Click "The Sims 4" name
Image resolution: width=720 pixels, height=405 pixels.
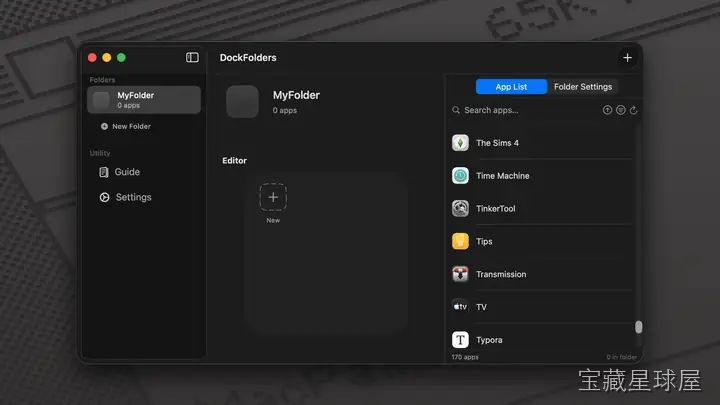click(497, 143)
